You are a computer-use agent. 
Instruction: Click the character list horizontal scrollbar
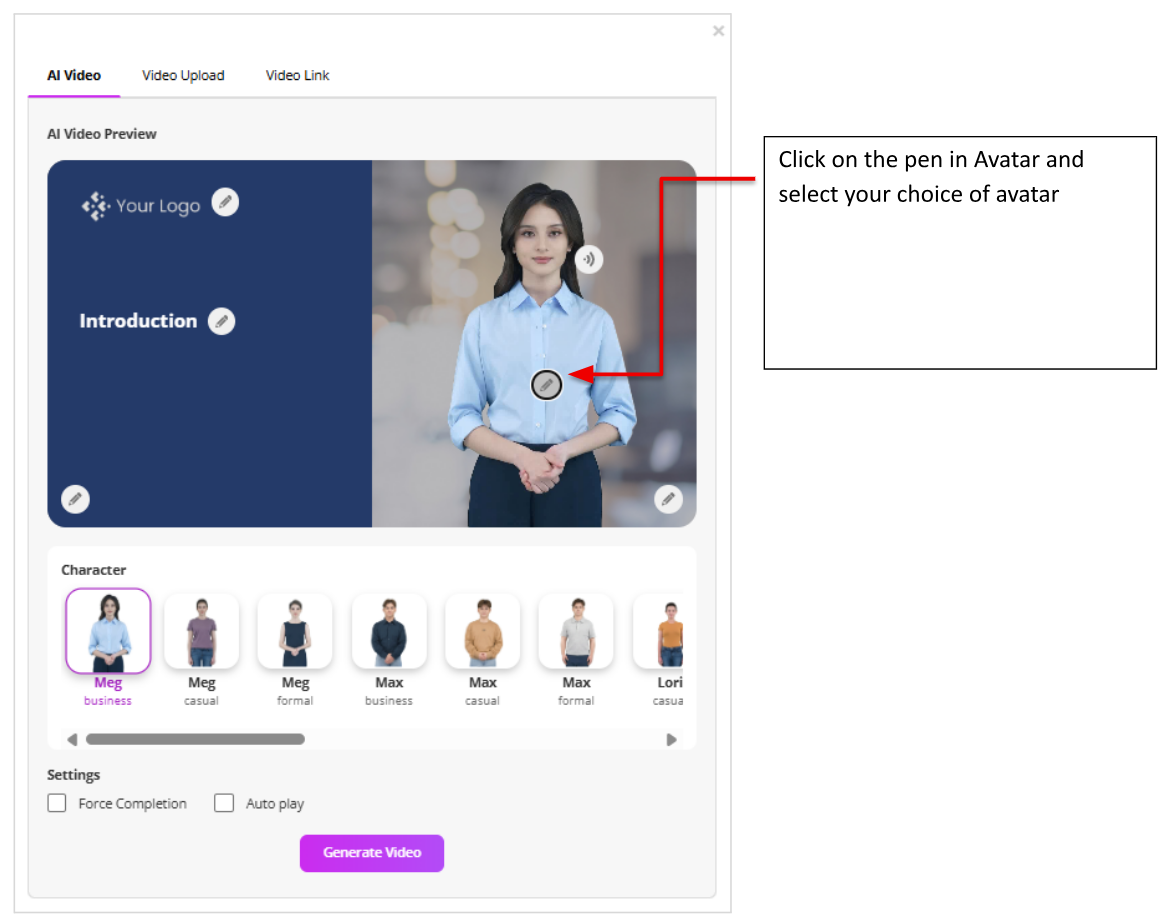coord(195,739)
